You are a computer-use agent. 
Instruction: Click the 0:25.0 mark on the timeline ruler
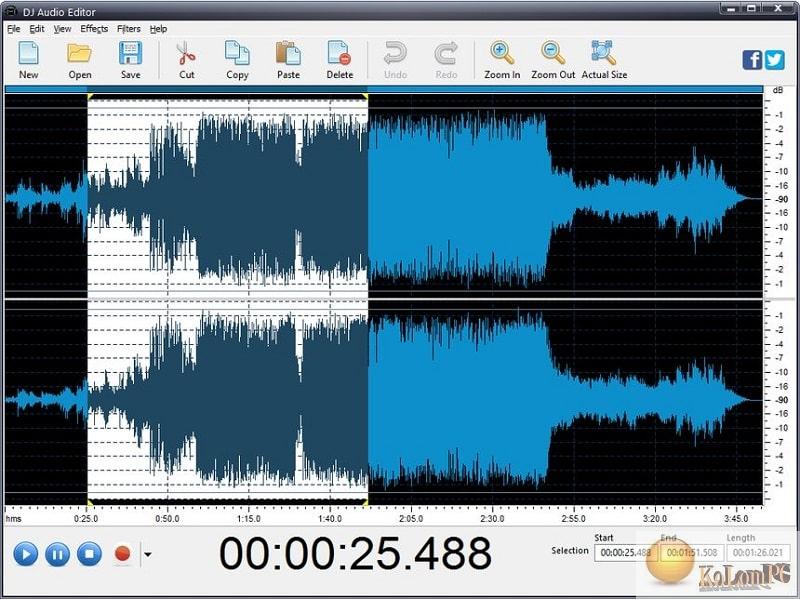(86, 519)
